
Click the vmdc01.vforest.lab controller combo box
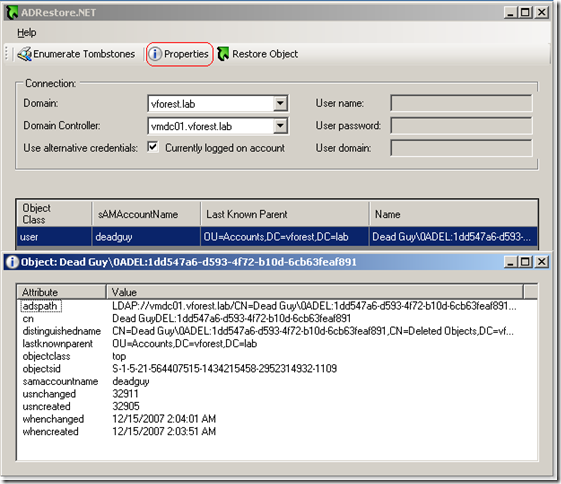(x=218, y=126)
